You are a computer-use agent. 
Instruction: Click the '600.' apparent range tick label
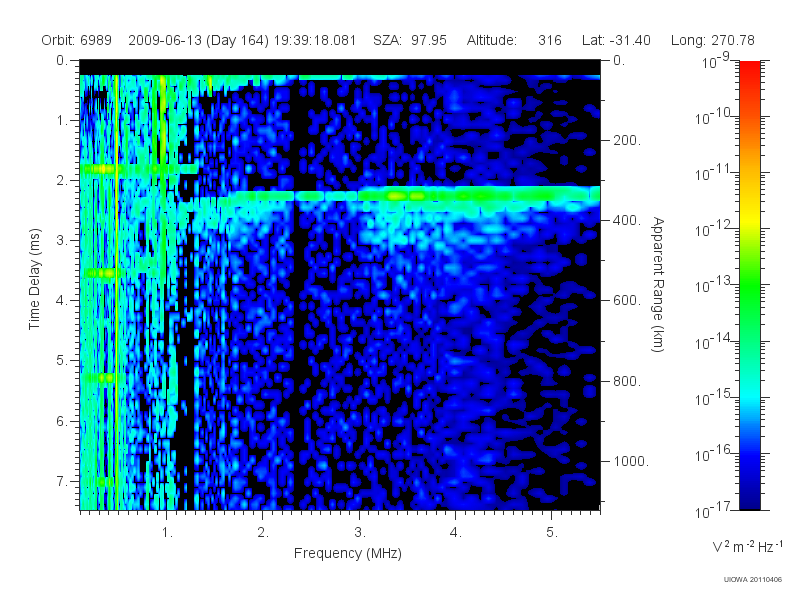click(x=627, y=301)
